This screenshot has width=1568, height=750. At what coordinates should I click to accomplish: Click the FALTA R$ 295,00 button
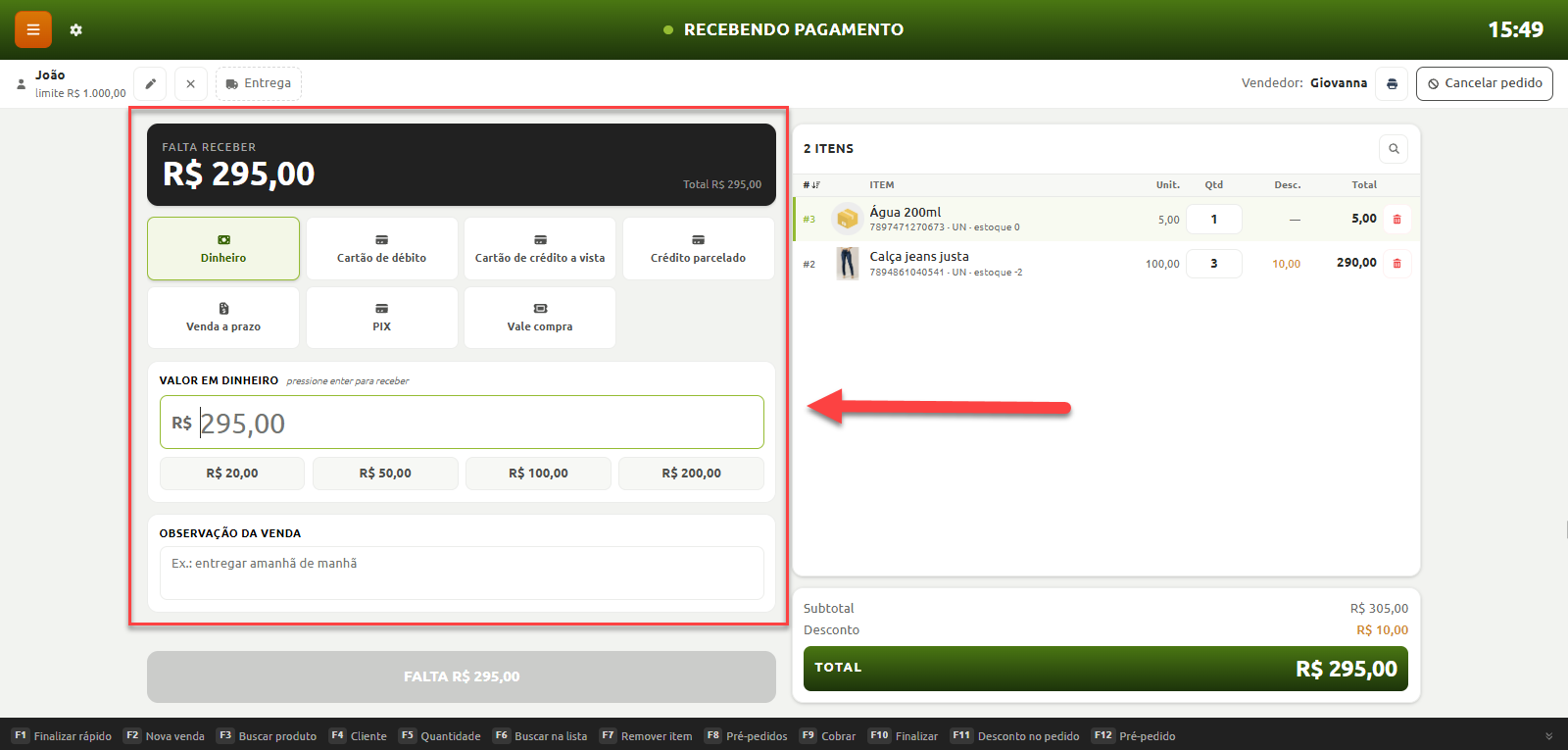(x=462, y=676)
